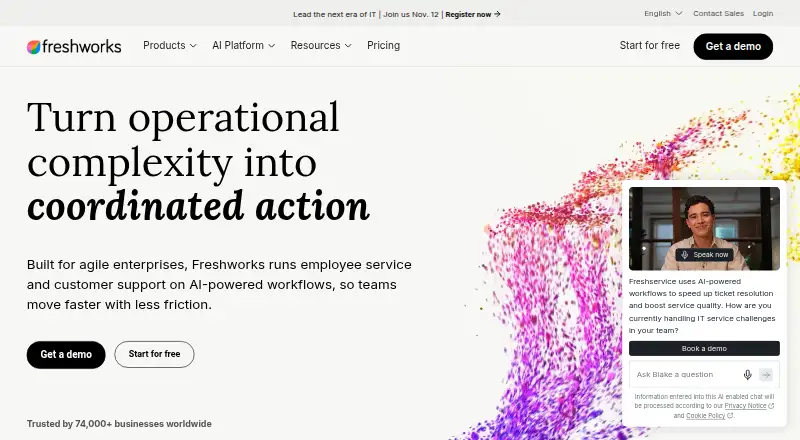Expand the AI Platform menu
800x440 pixels.
pyautogui.click(x=243, y=45)
